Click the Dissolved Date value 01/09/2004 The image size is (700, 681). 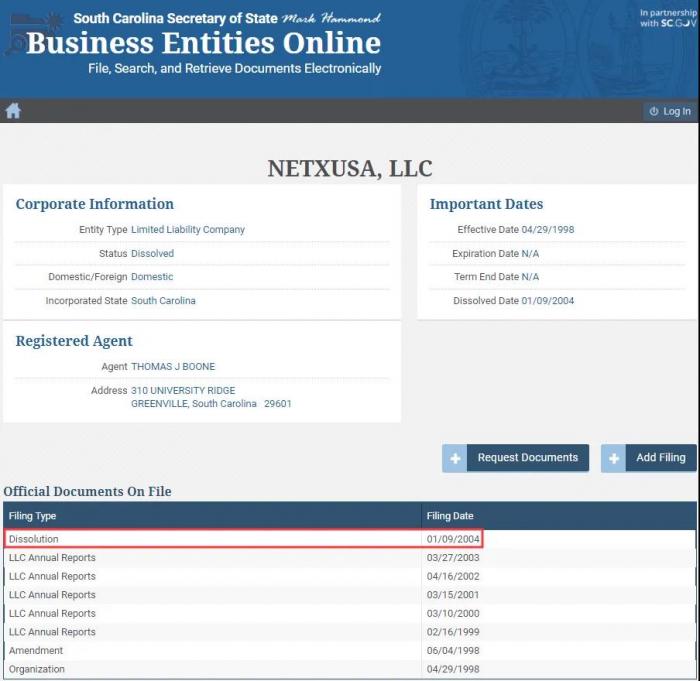click(547, 301)
